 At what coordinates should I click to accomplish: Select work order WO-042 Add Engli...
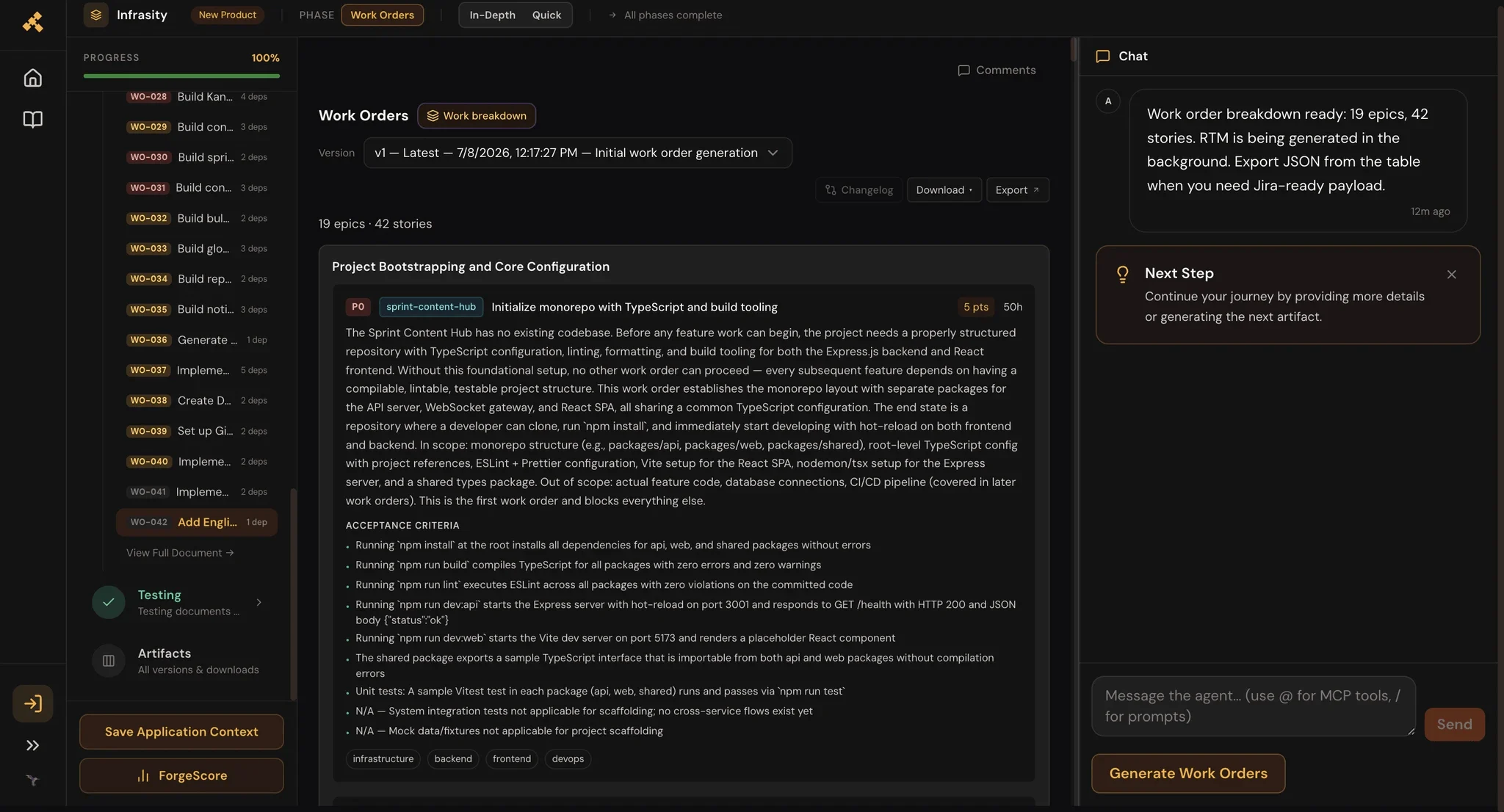click(197, 522)
